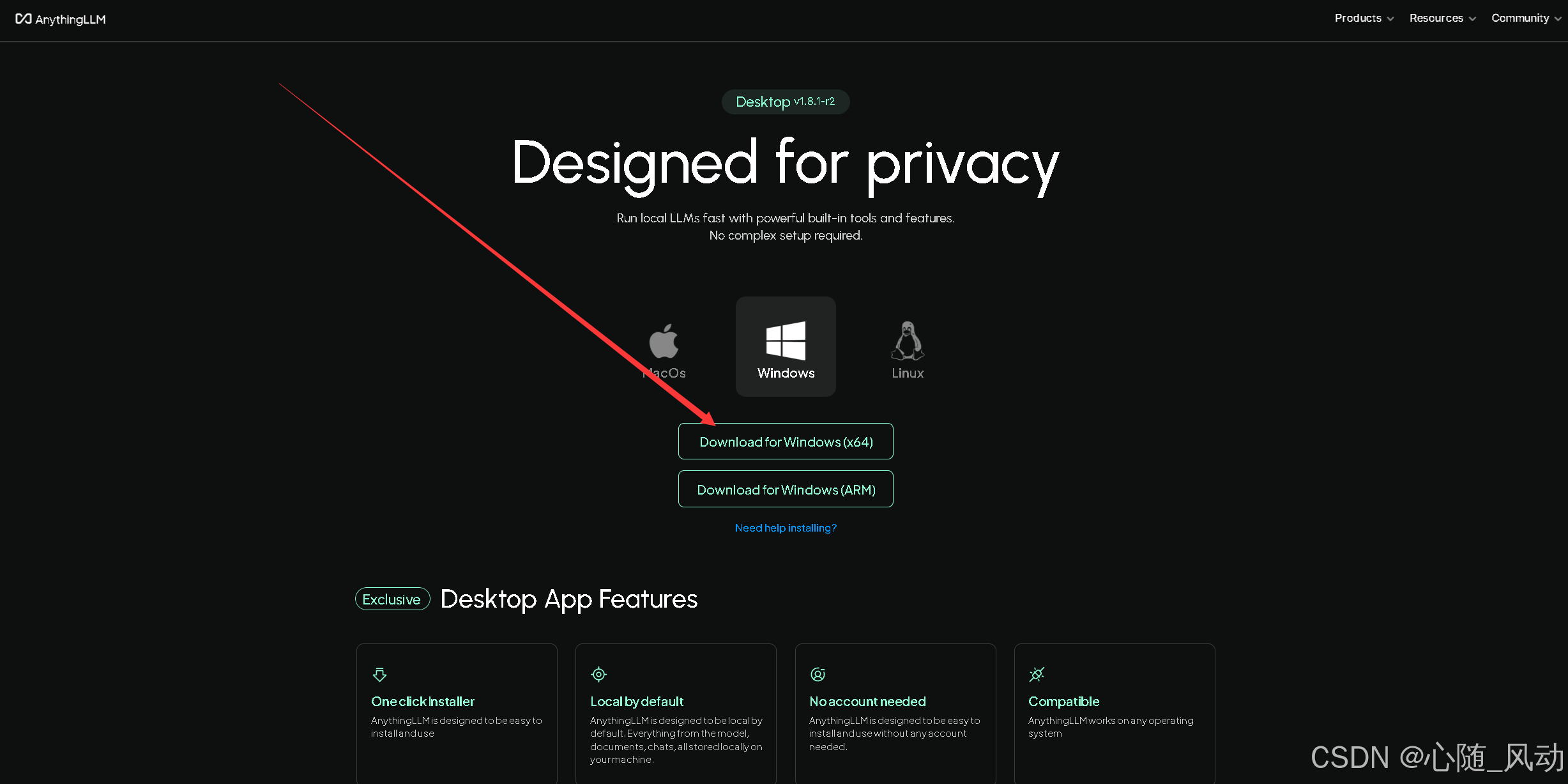Select the Linux penguin icon
The image size is (1568, 784).
click(908, 341)
